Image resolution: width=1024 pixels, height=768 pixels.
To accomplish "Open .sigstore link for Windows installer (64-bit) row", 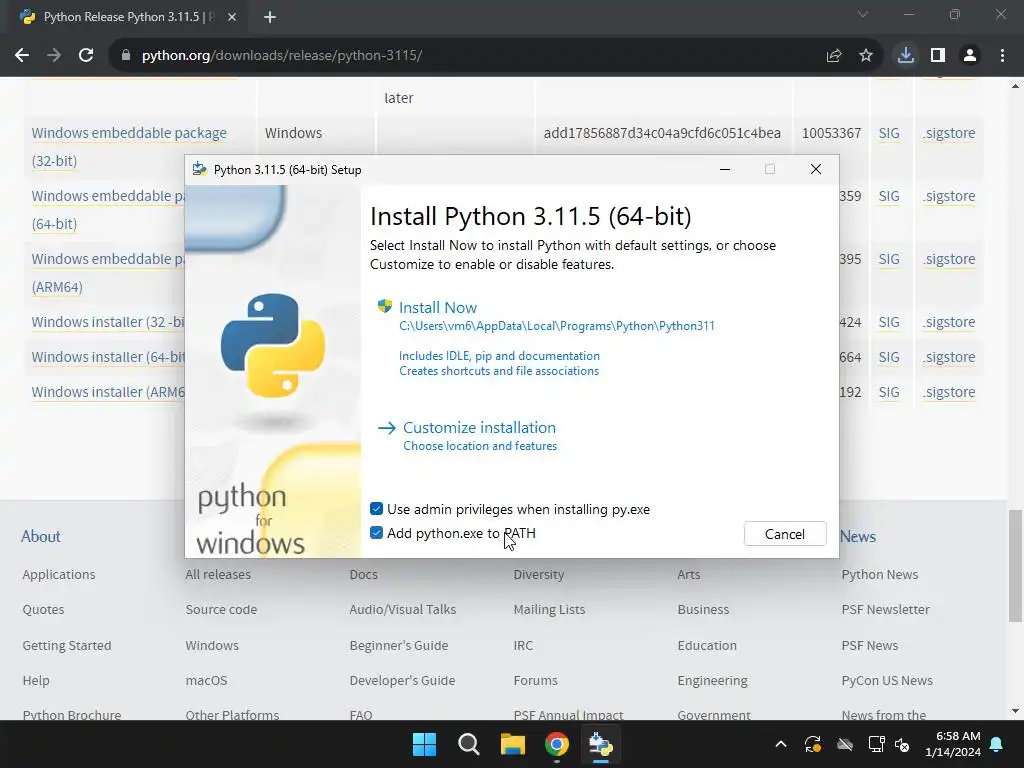I will [949, 357].
